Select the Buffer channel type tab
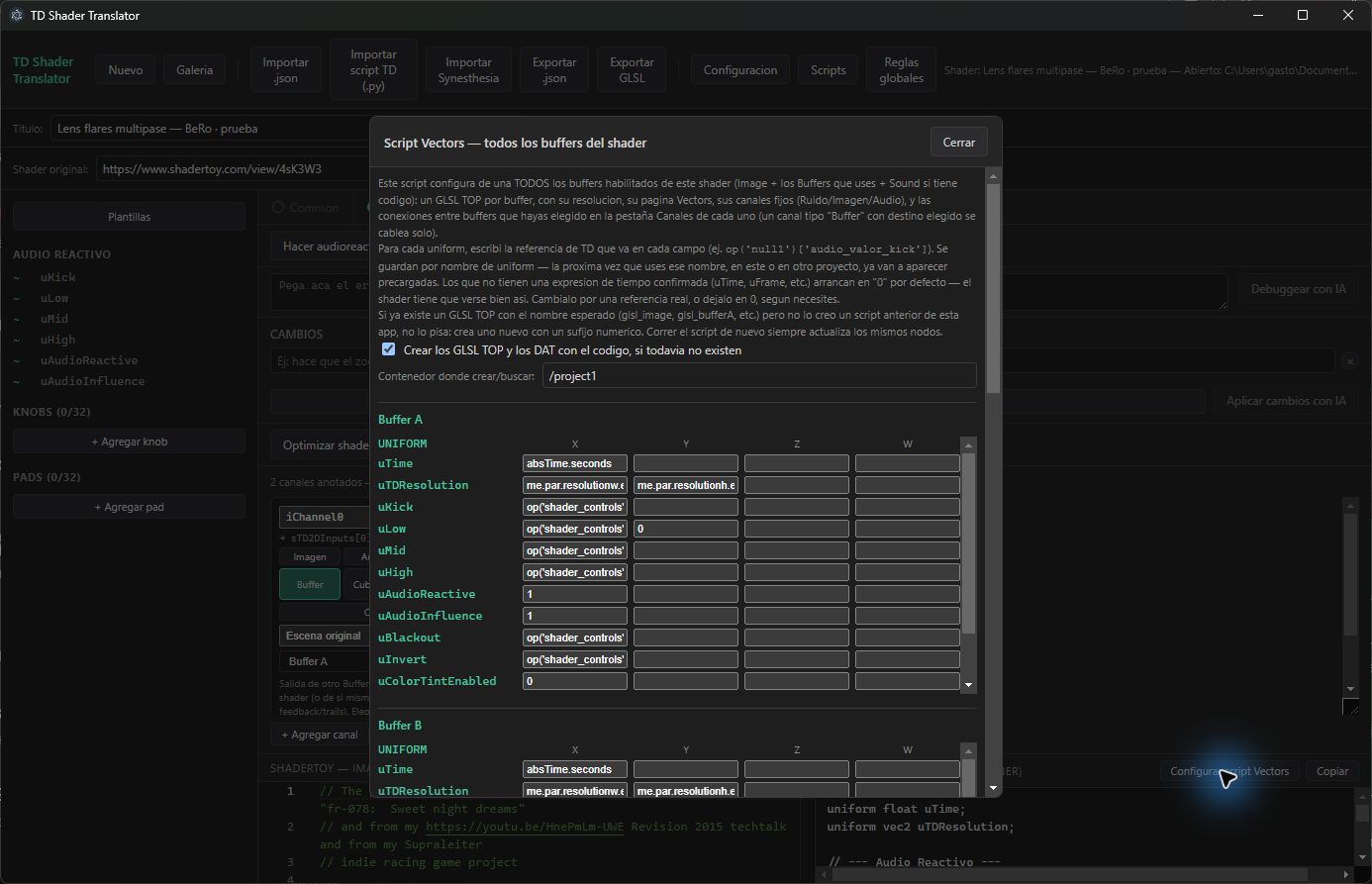This screenshot has width=1372, height=884. (x=310, y=585)
